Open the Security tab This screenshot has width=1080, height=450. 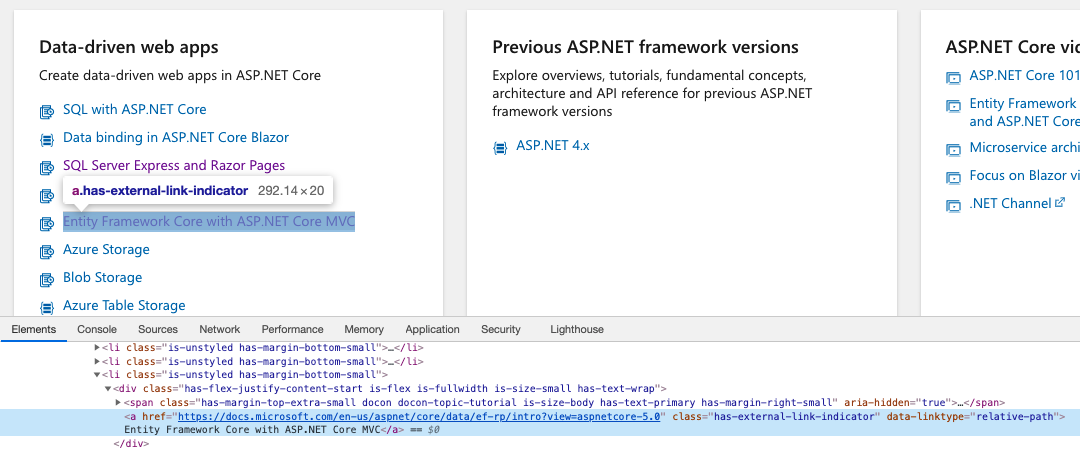[x=501, y=329]
